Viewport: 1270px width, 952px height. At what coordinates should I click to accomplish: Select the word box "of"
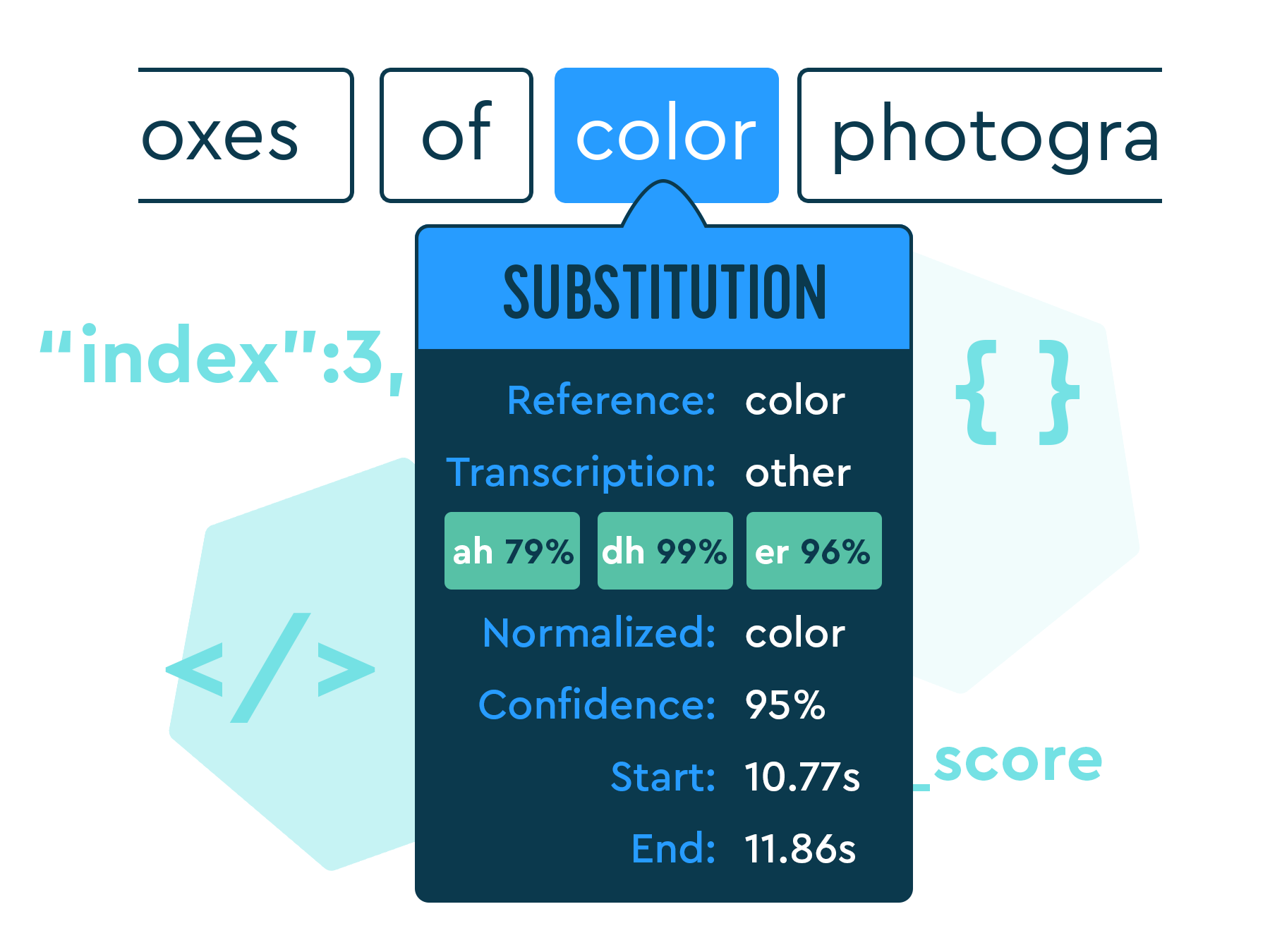pos(456,135)
